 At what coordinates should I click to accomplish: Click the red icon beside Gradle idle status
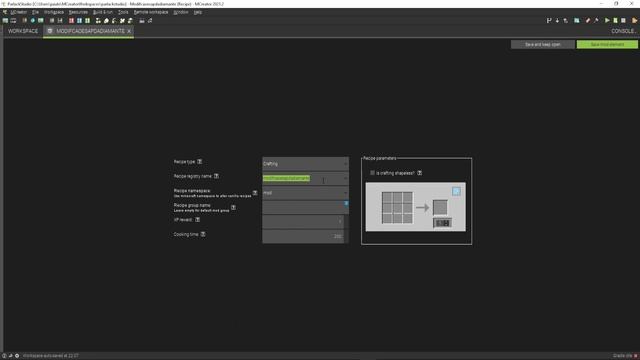[636, 356]
